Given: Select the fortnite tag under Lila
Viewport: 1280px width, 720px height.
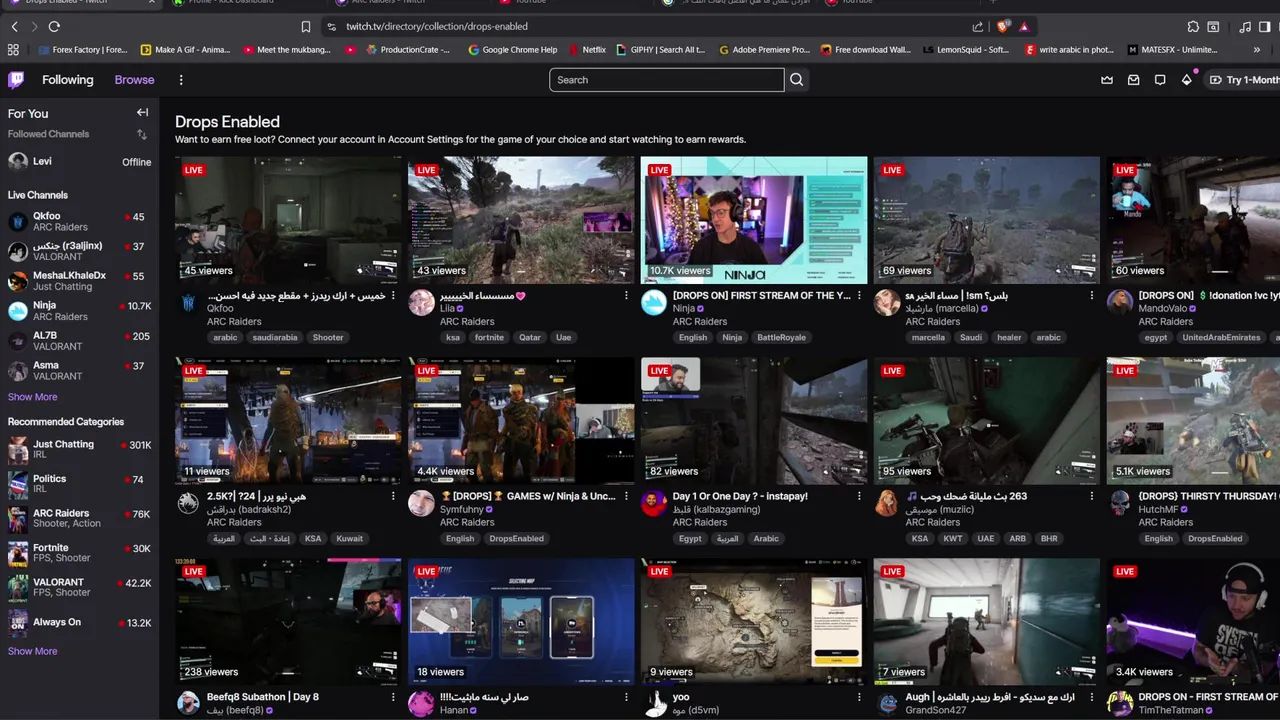Looking at the screenshot, I should (x=489, y=338).
